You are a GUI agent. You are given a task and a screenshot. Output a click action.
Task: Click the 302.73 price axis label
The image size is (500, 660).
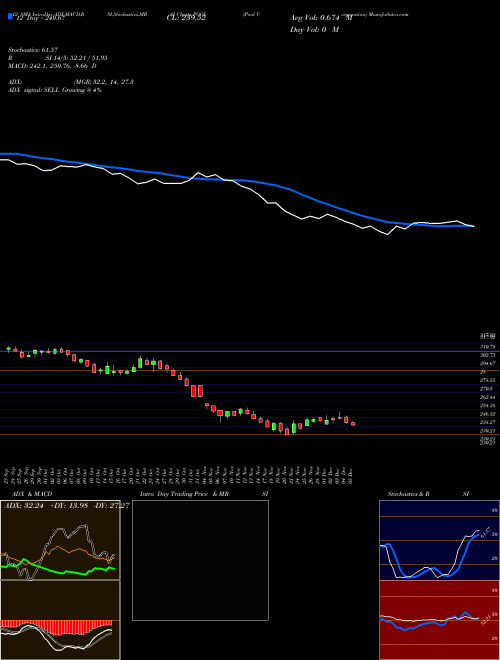click(487, 355)
